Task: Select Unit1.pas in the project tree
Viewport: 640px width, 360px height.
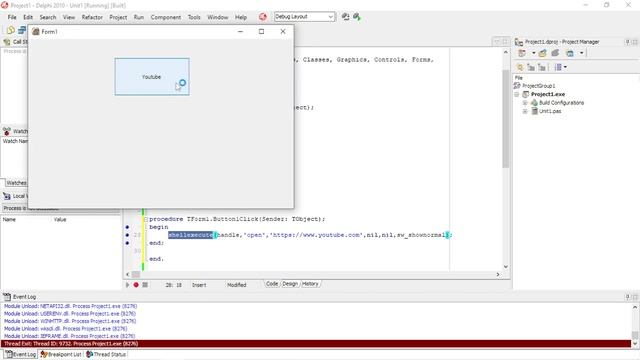Action: [550, 111]
